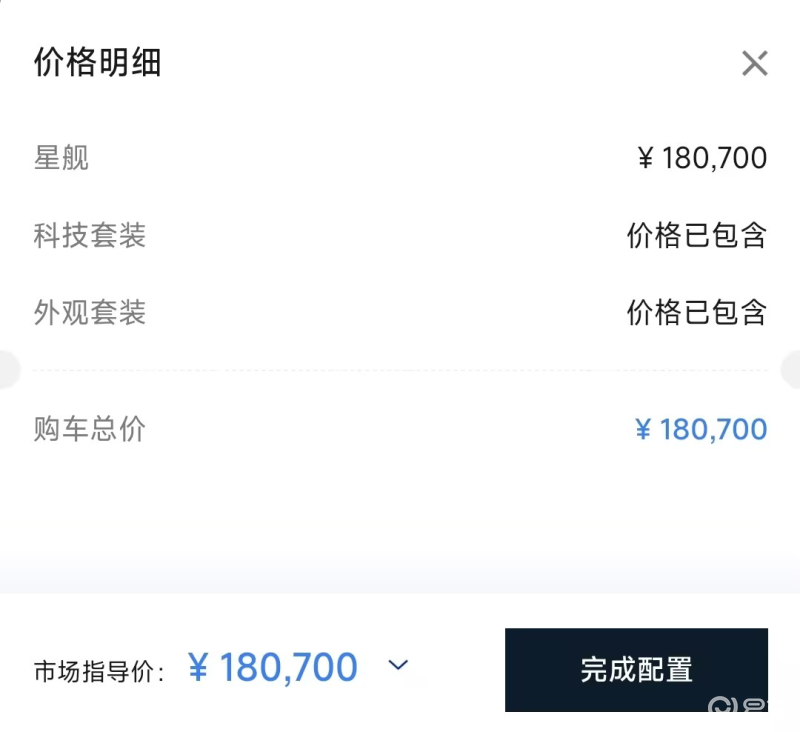Viewport: 800px width, 732px height.
Task: Click the dashed divider above 购车总价
Action: point(400,370)
